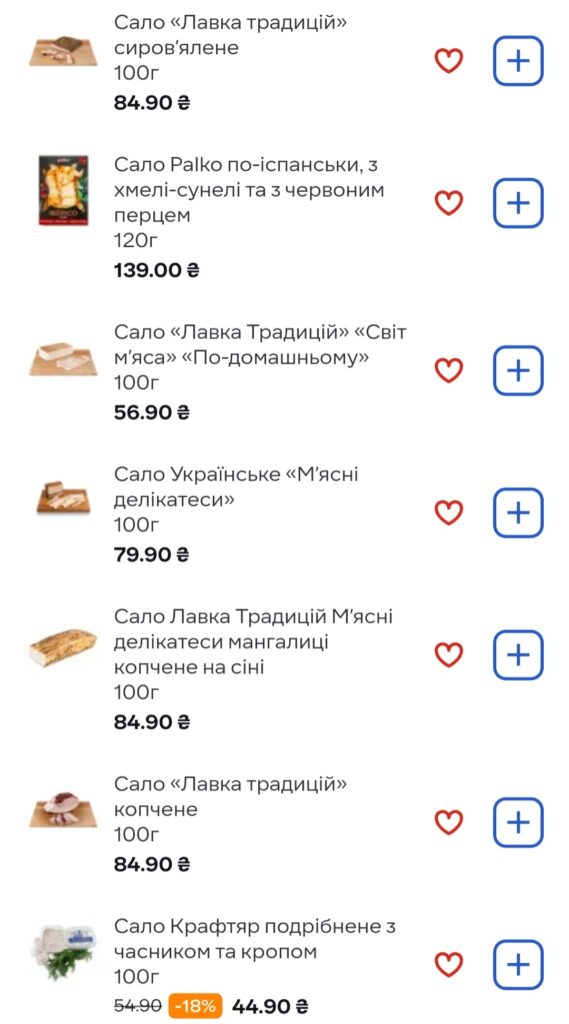Add Сало Українське «М'ясні делікатеси» to cart
Image resolution: width=569 pixels, height=1024 pixels.
(x=518, y=513)
